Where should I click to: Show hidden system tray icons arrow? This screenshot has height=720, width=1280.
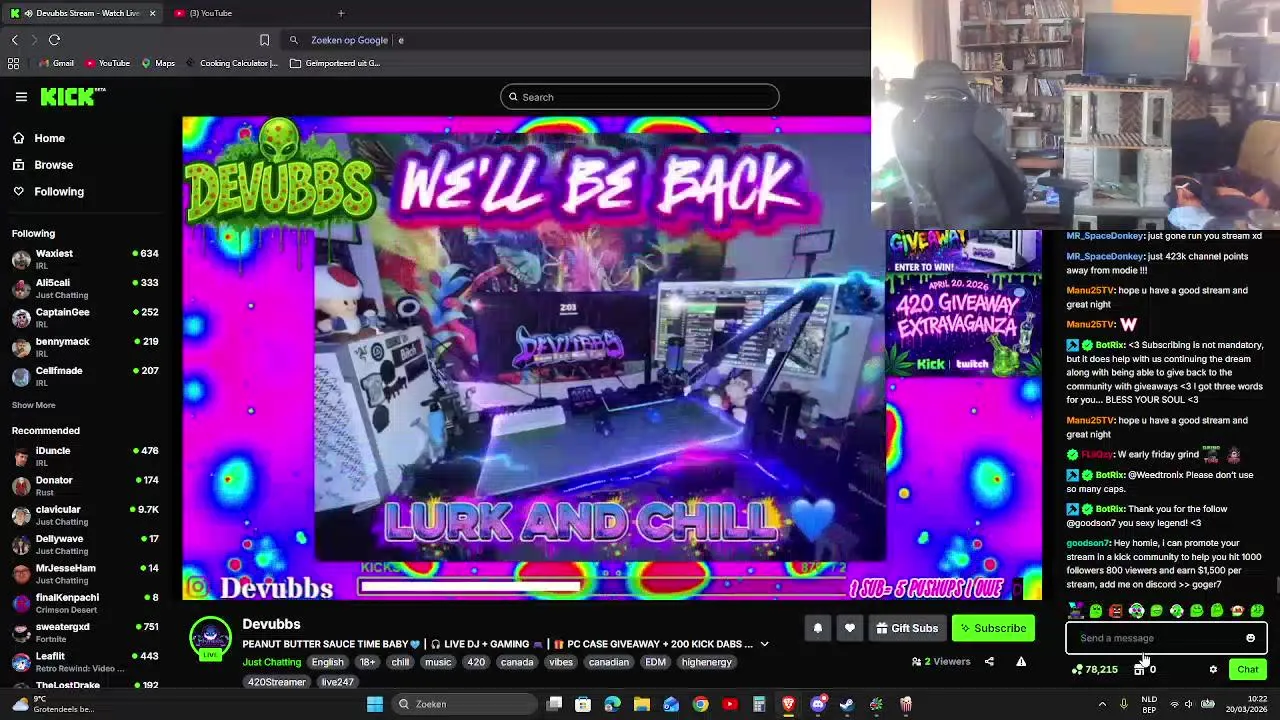coord(1102,704)
